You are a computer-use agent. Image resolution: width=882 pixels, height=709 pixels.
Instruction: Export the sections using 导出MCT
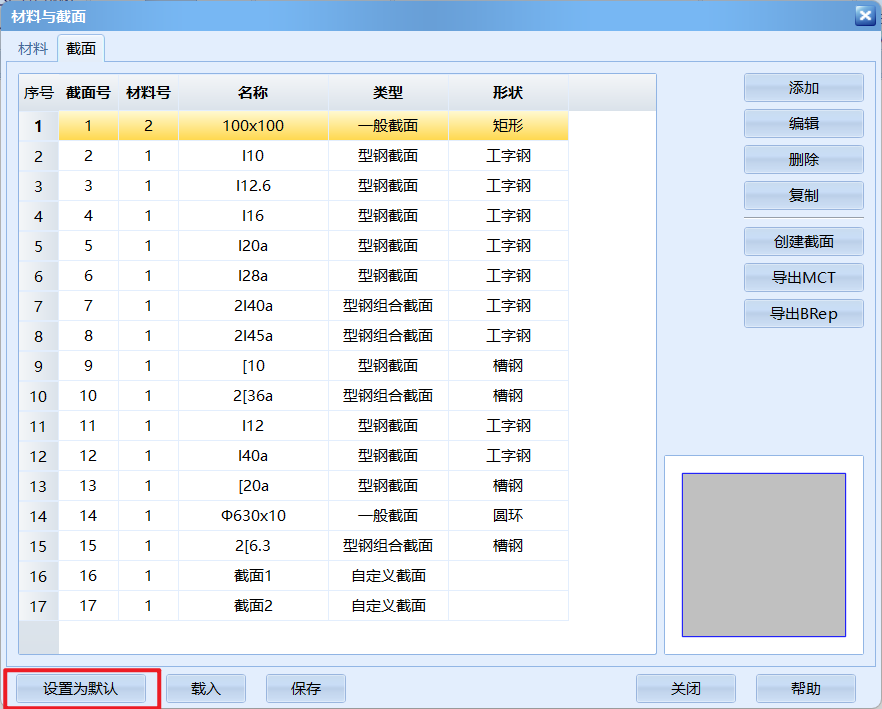point(803,277)
